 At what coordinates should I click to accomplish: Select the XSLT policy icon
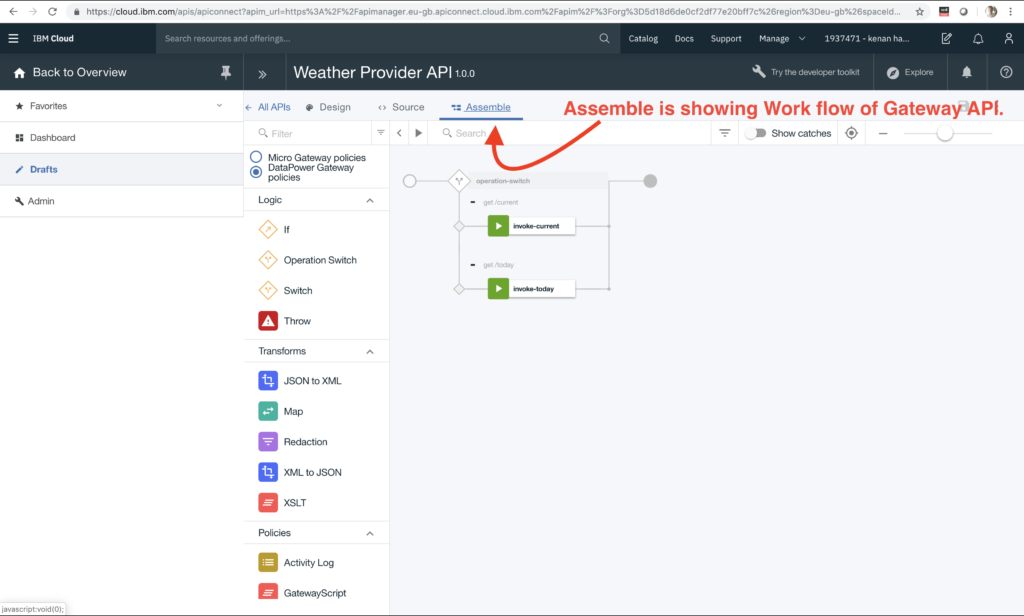tap(268, 502)
